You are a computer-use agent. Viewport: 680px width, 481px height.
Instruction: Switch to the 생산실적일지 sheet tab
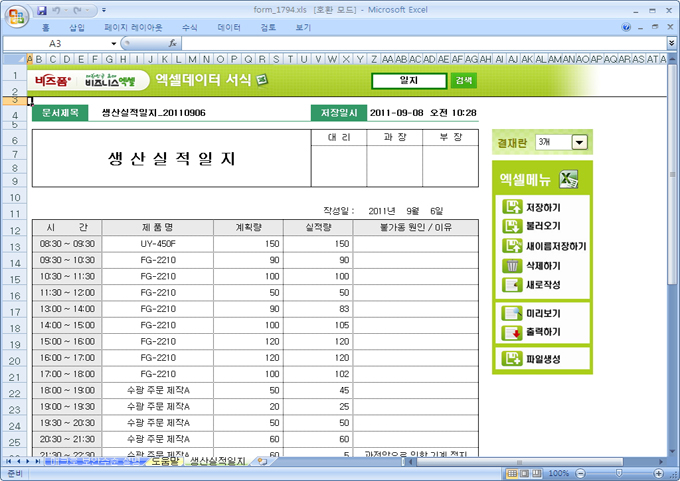tap(217, 461)
